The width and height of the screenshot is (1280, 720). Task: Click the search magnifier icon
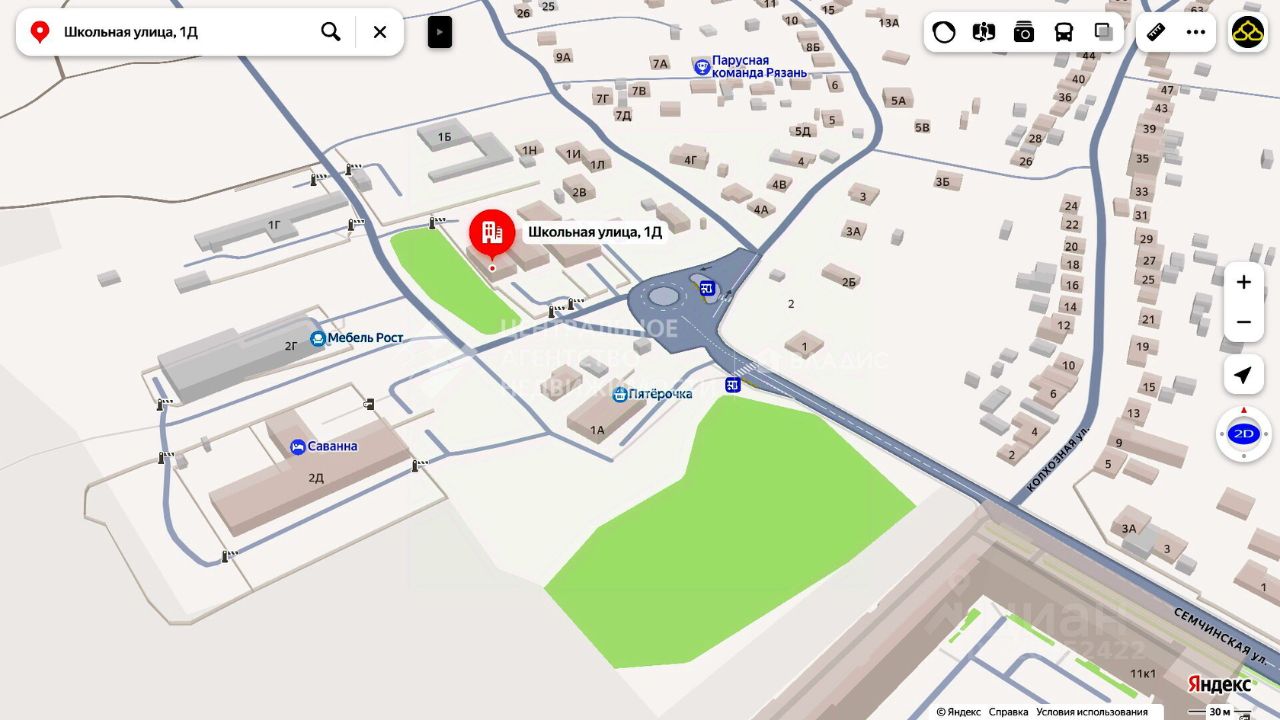(331, 32)
